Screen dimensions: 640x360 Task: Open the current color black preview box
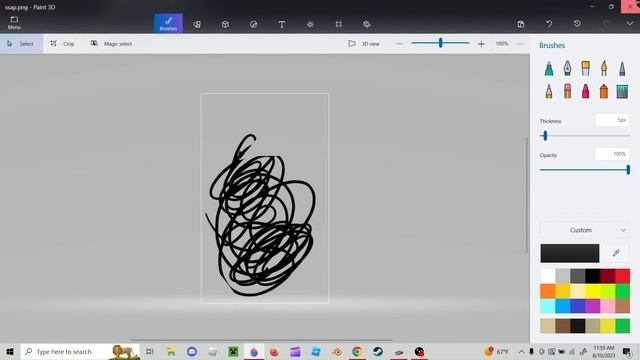570,253
